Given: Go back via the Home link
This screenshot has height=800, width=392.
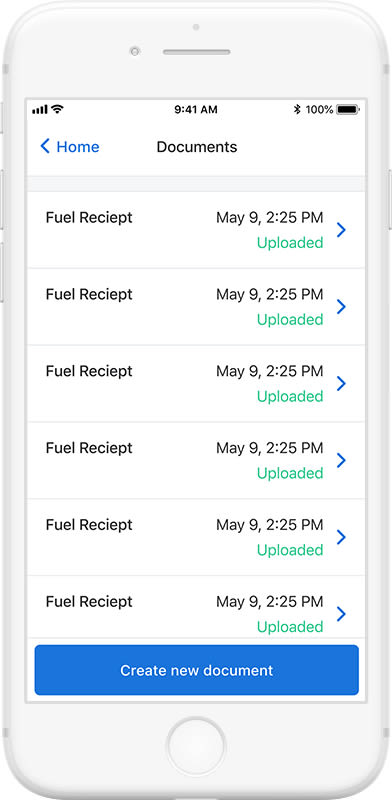Looking at the screenshot, I should 78,147.
